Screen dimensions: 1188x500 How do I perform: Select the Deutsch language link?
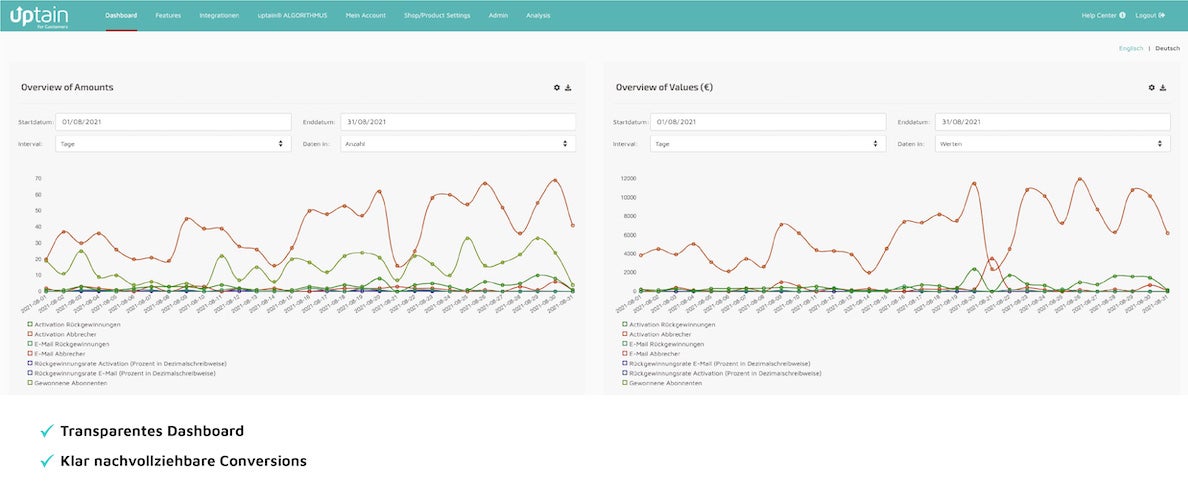pyautogui.click(x=1167, y=48)
